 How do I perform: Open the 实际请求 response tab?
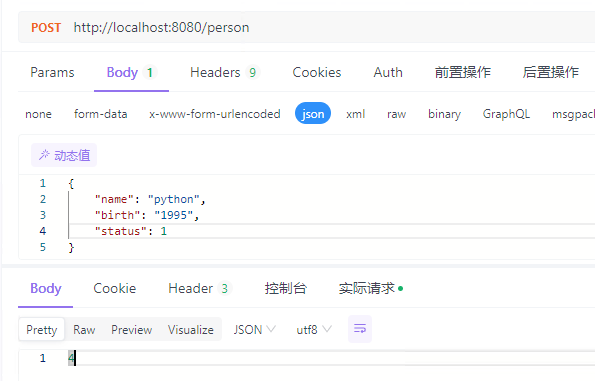coord(371,288)
